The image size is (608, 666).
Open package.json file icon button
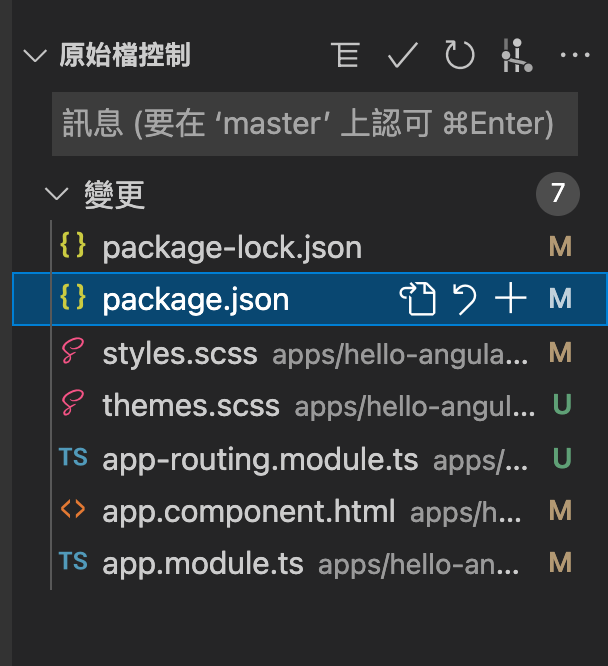pyautogui.click(x=417, y=299)
